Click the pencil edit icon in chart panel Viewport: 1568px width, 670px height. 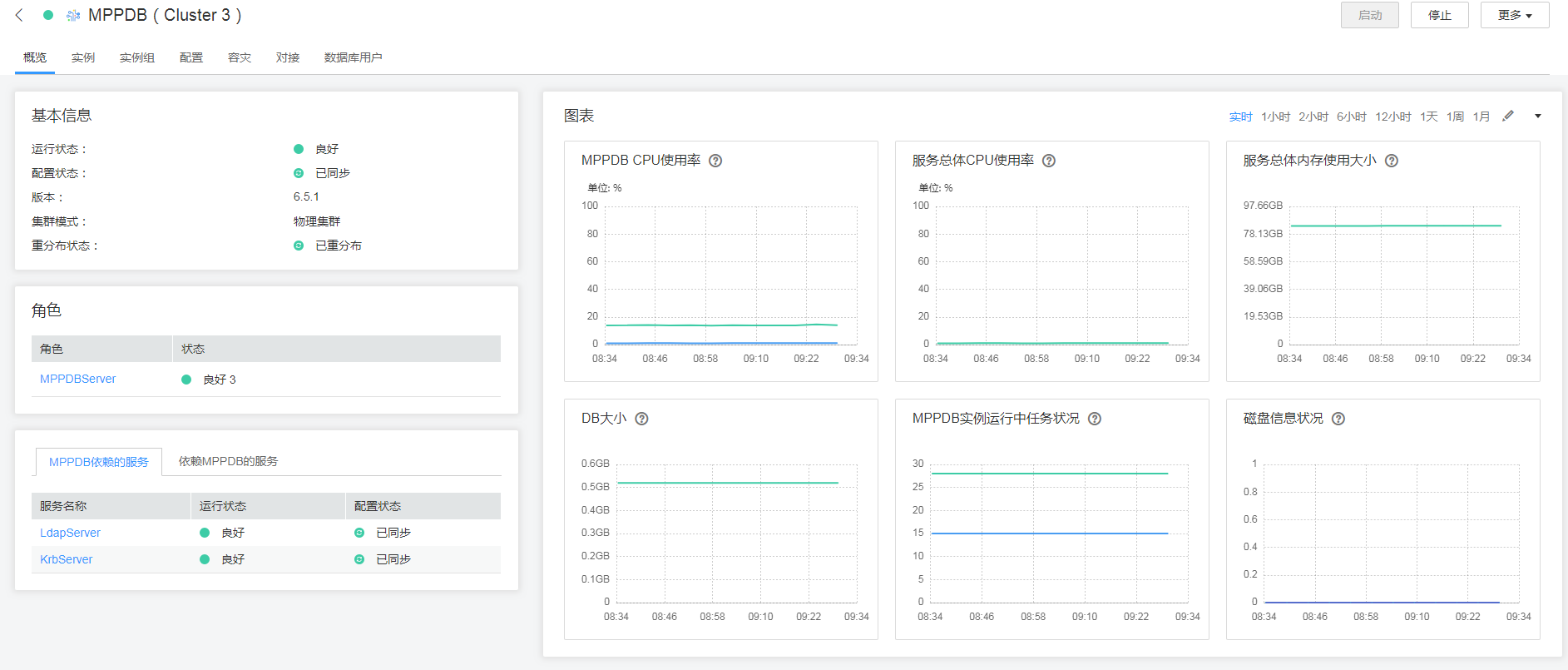(1508, 116)
